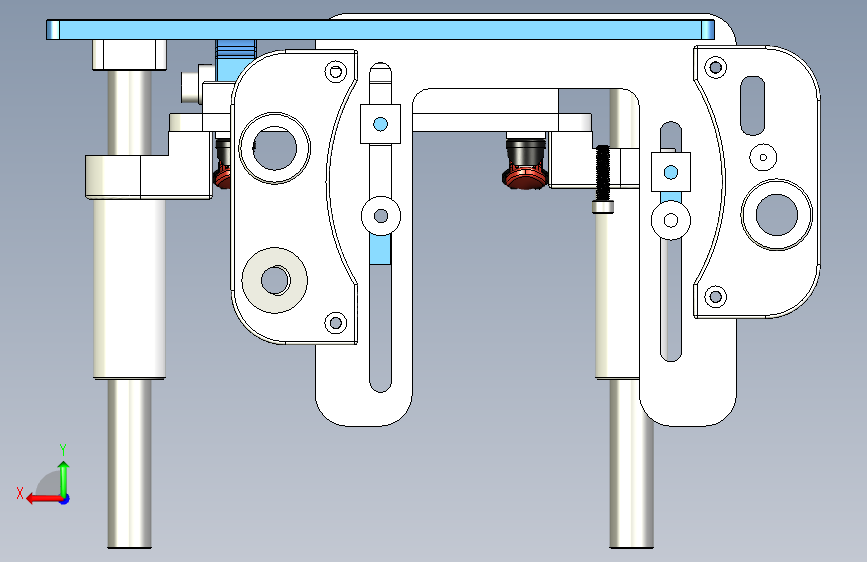
Task: Pick the oblong slot in right bracket
Action: [x=752, y=105]
